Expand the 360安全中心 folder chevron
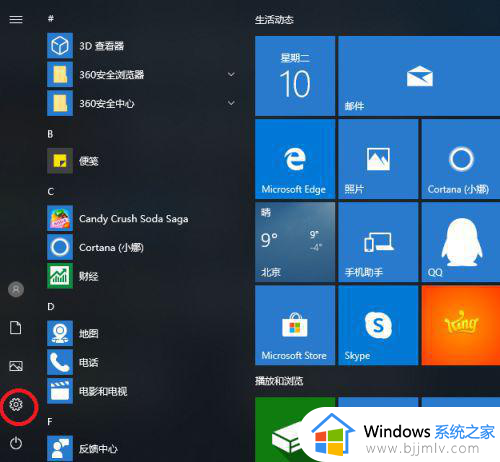 click(x=231, y=103)
